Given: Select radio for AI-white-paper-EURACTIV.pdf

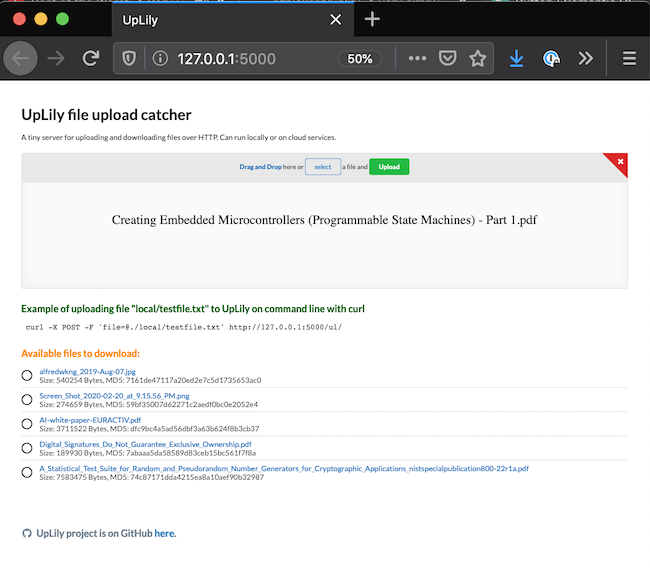Looking at the screenshot, I should [x=27, y=424].
